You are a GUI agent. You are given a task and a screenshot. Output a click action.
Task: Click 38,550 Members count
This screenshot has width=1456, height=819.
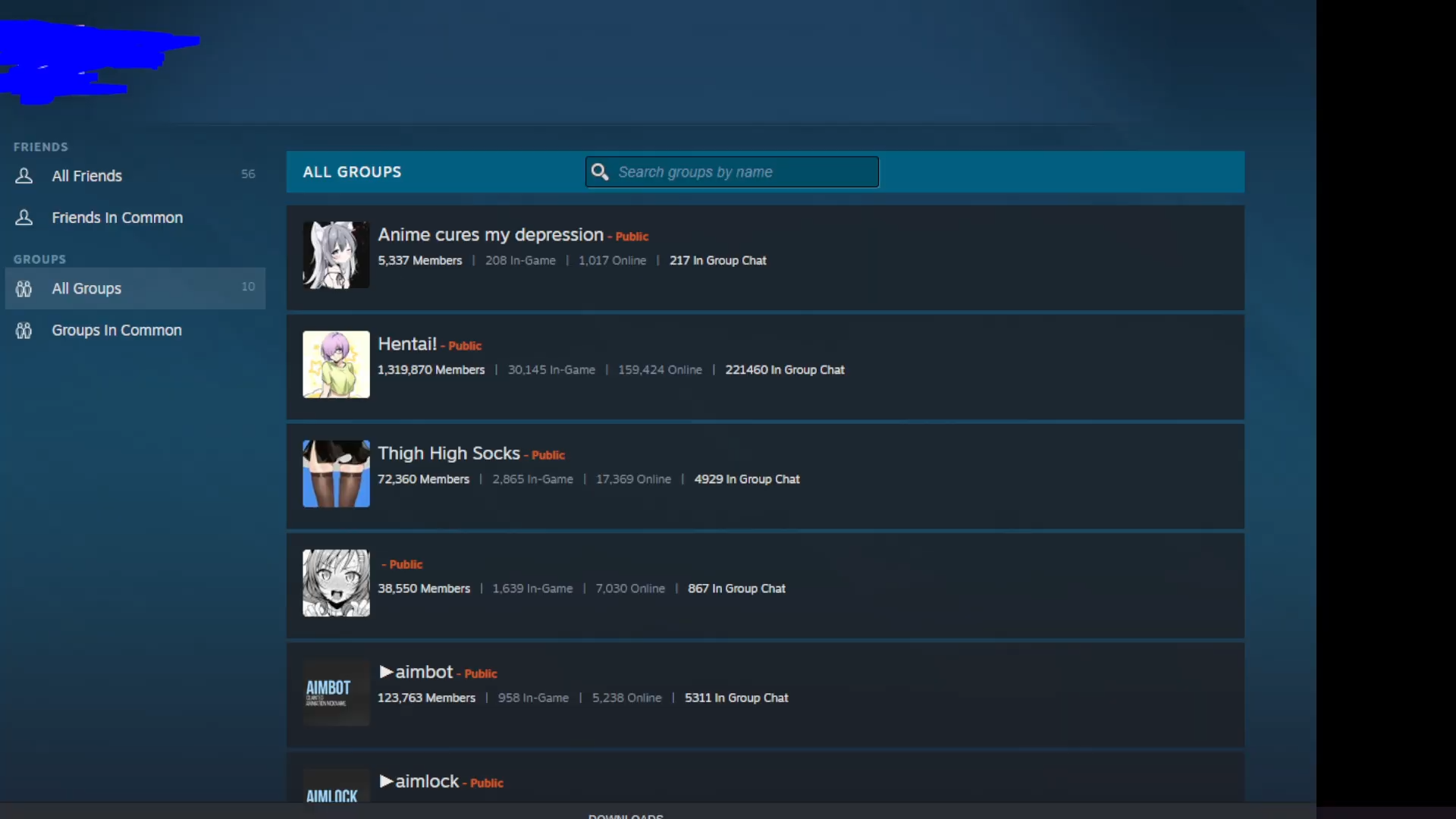click(x=424, y=588)
